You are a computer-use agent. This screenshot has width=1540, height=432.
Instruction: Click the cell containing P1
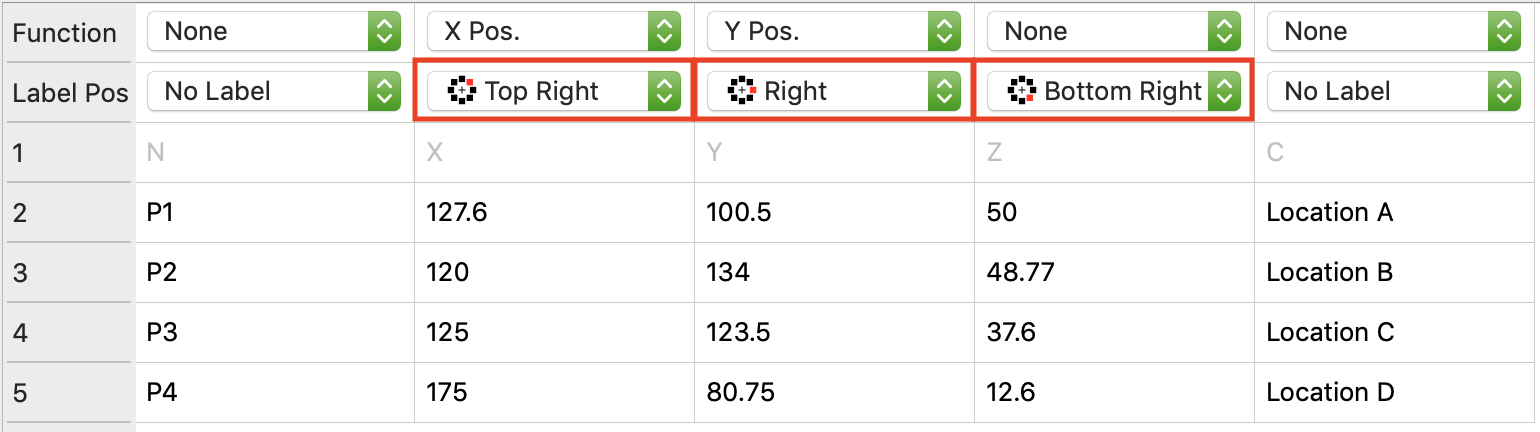tap(273, 212)
